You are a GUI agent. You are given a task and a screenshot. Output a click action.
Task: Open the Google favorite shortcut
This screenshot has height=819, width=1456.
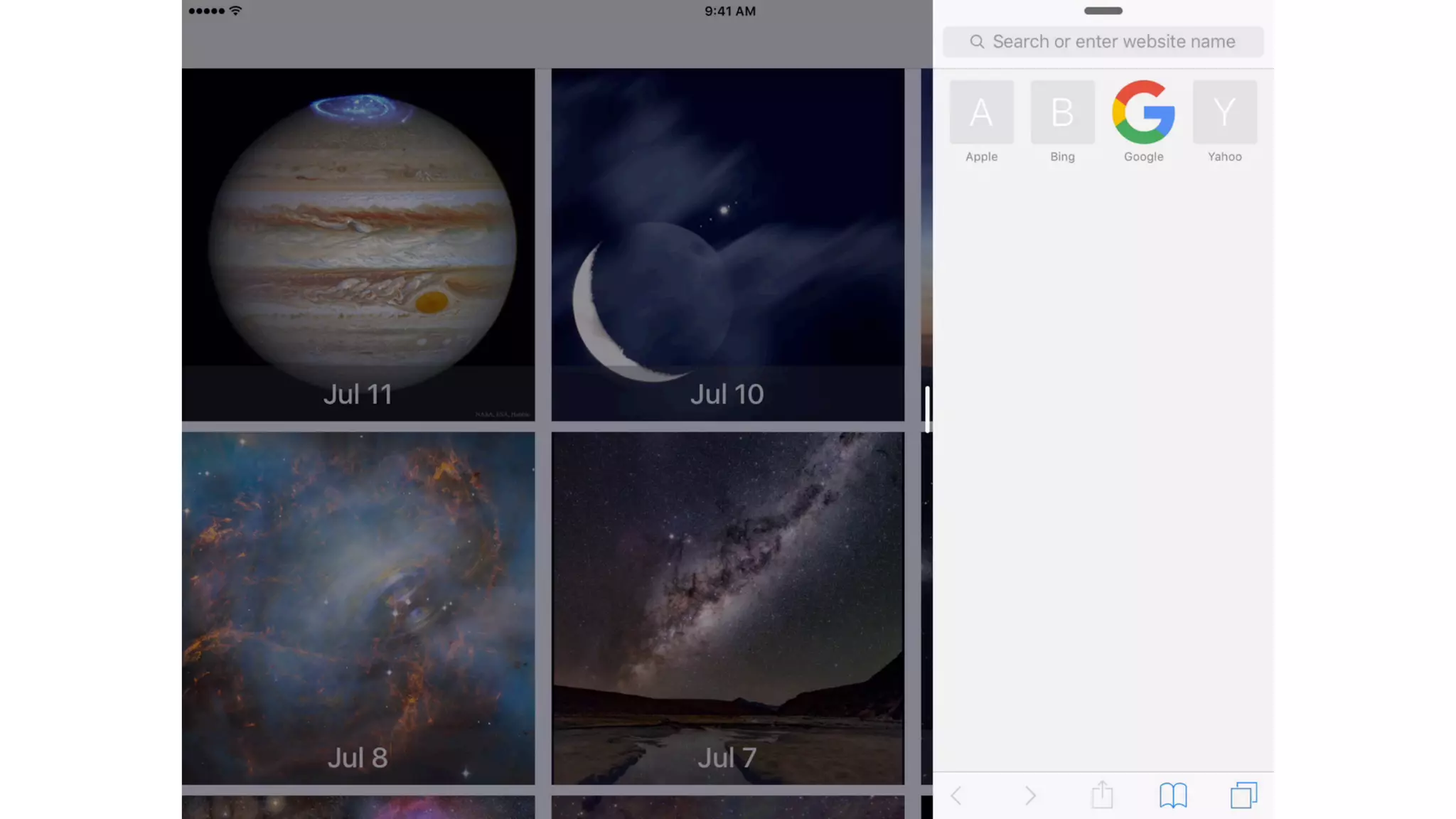click(1143, 112)
